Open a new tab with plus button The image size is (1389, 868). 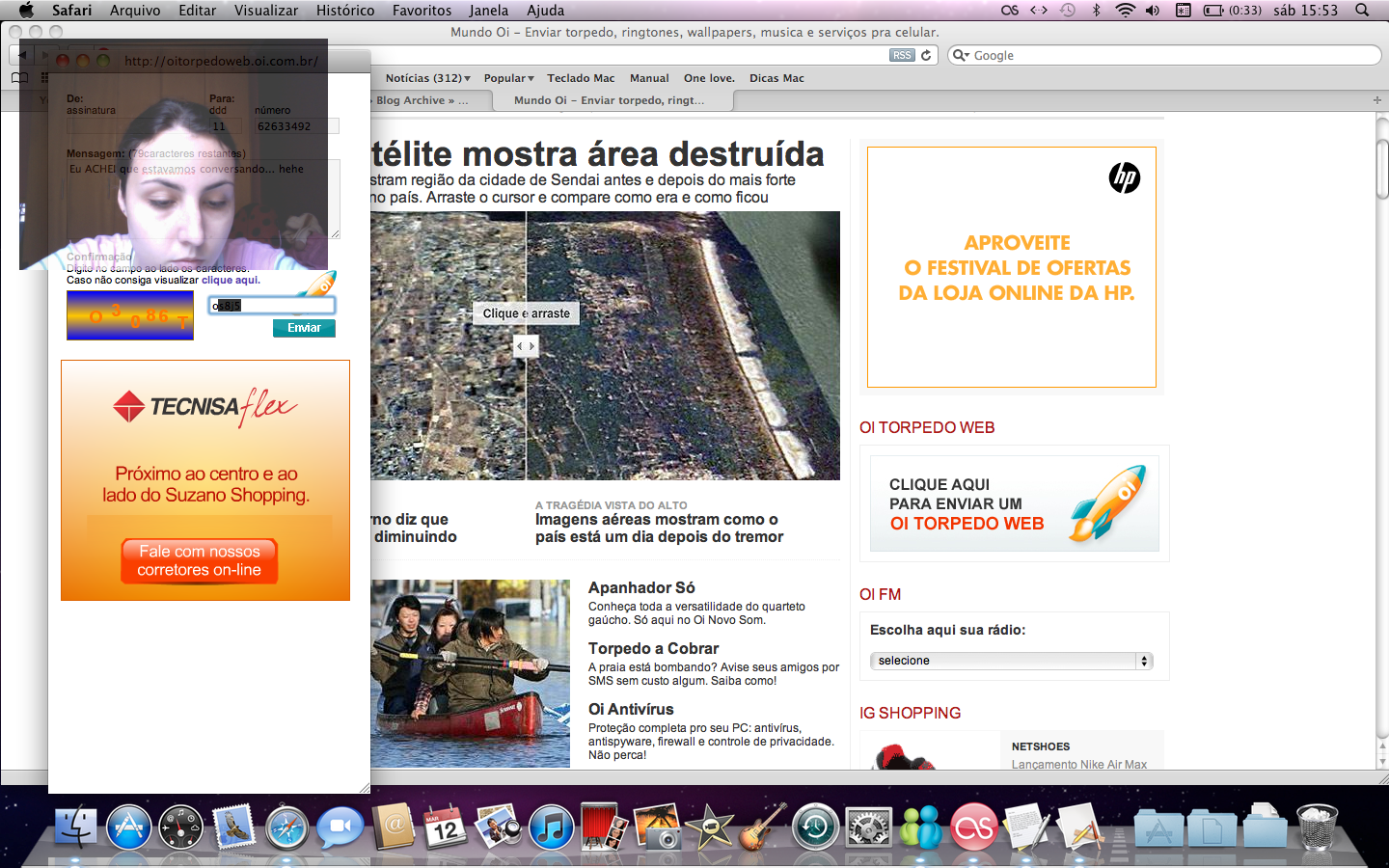(1376, 100)
